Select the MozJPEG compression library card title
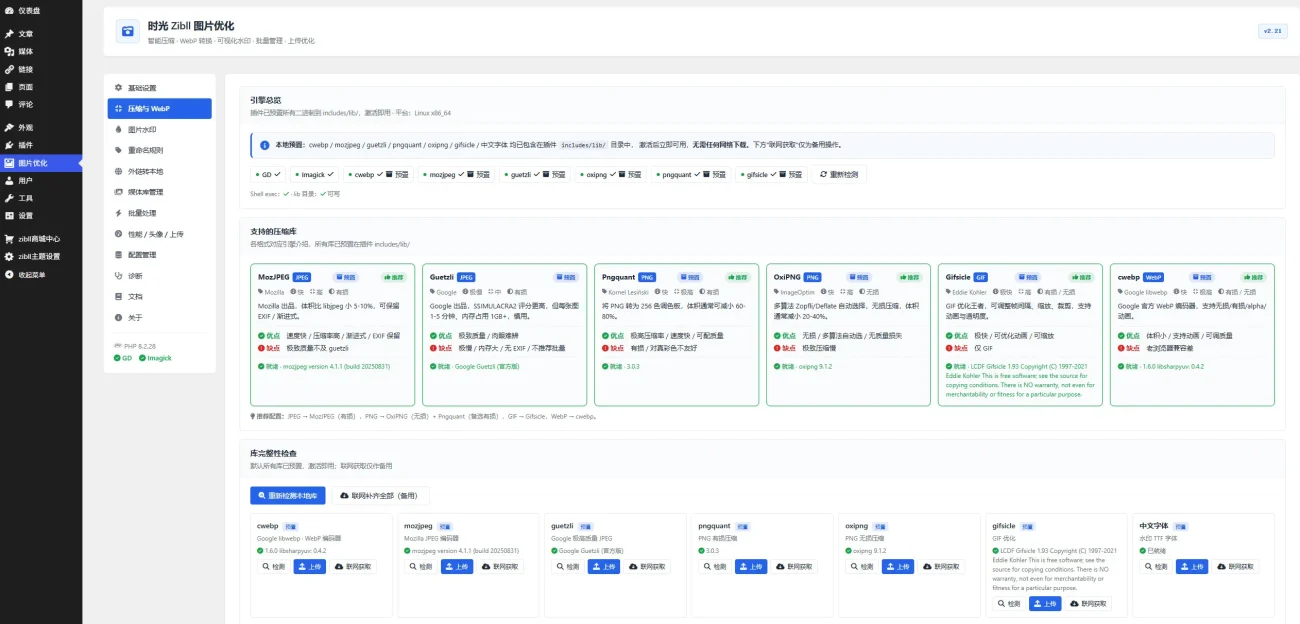The image size is (1300, 624). coord(273,277)
